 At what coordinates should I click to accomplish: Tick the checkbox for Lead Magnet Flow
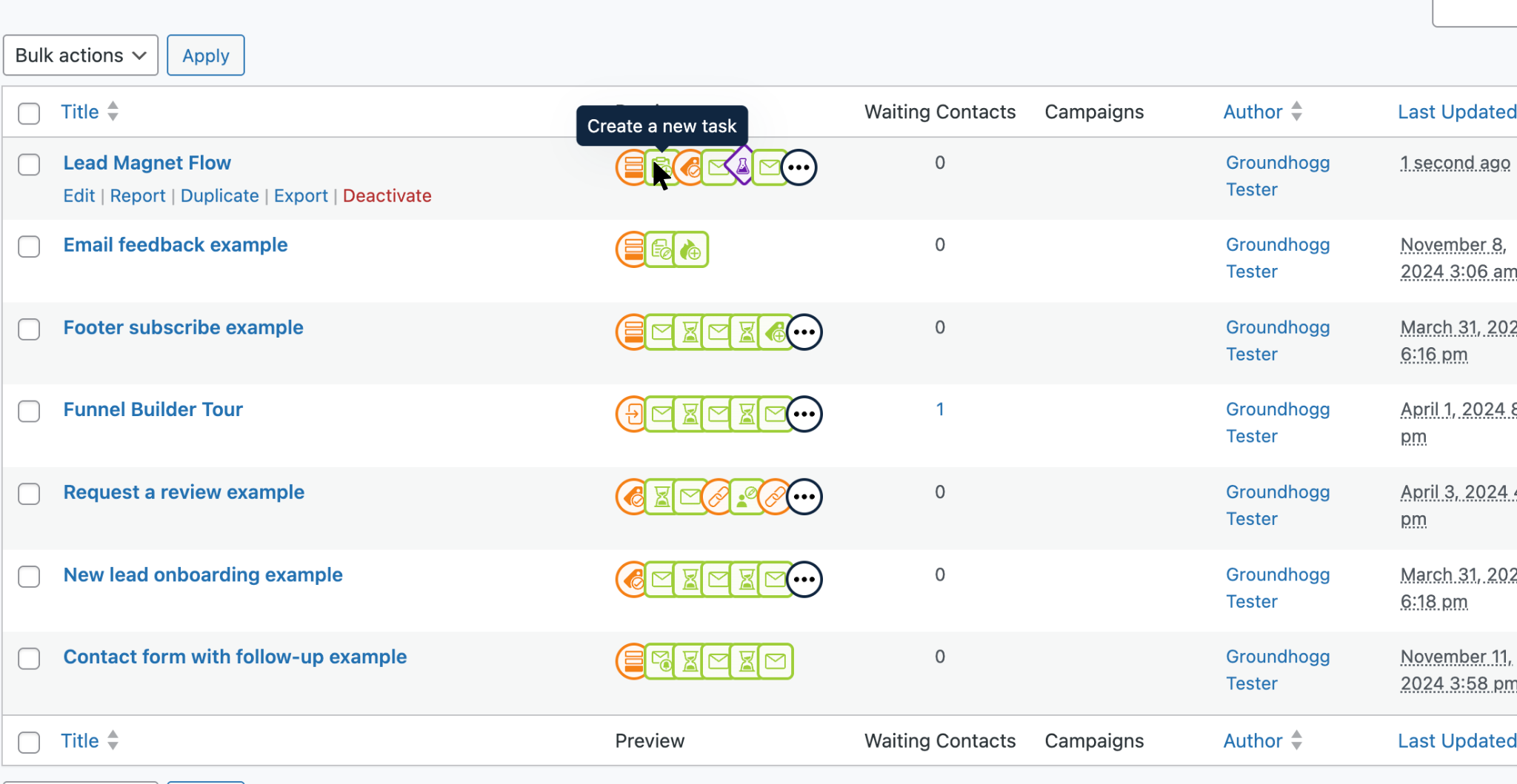29,164
